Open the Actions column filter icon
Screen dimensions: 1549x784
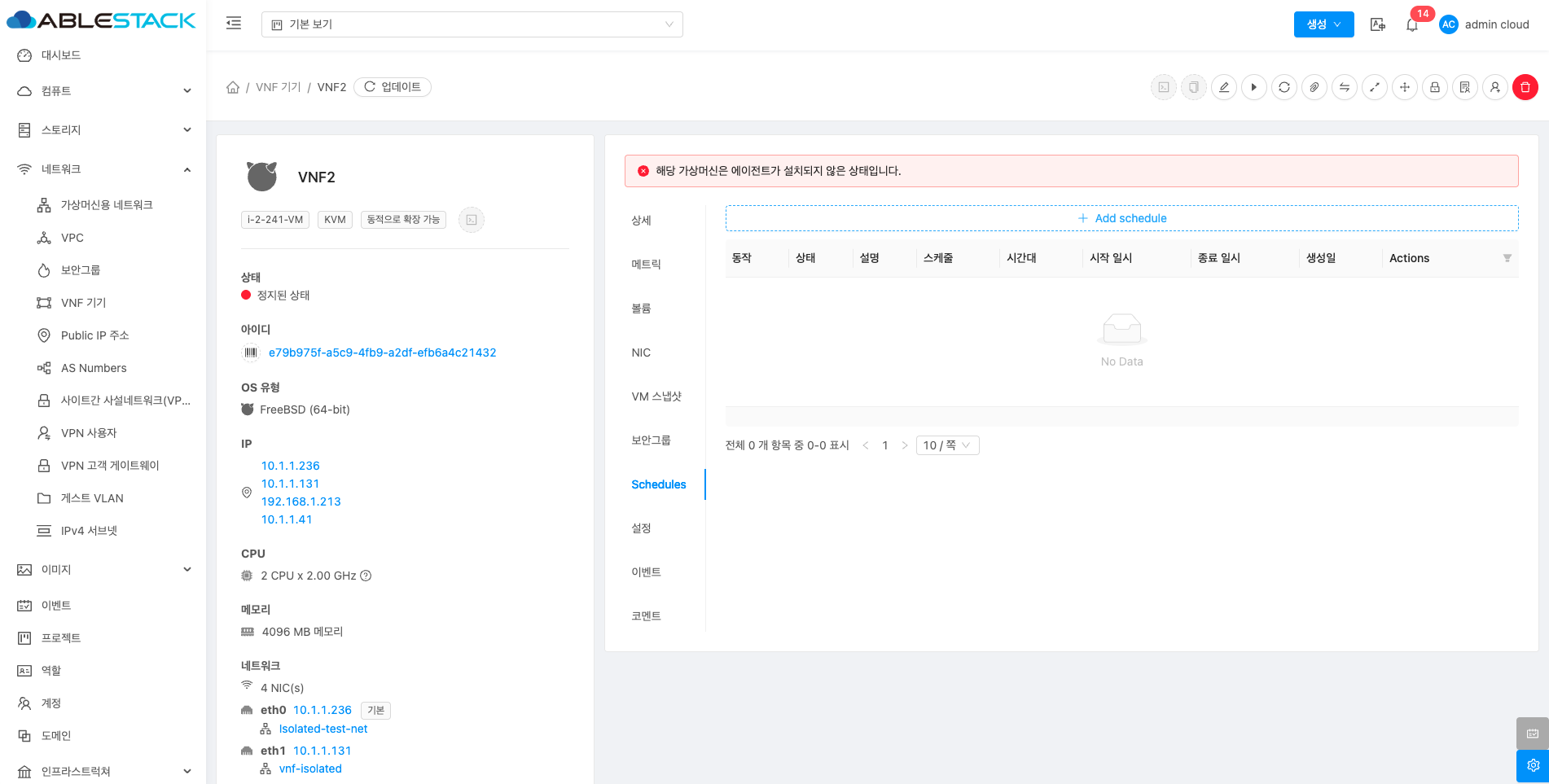(x=1507, y=258)
